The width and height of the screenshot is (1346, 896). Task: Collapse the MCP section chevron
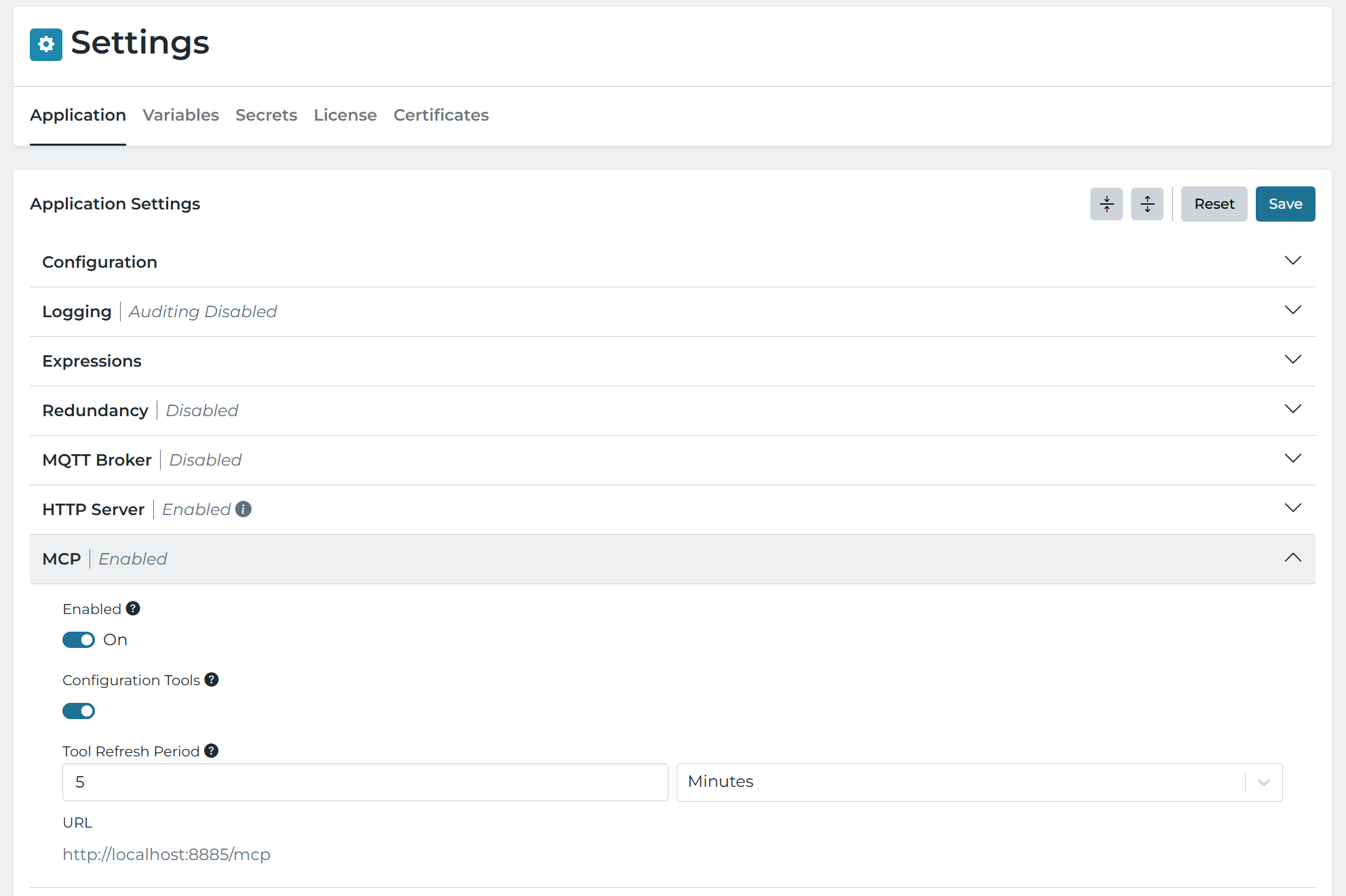(1293, 558)
